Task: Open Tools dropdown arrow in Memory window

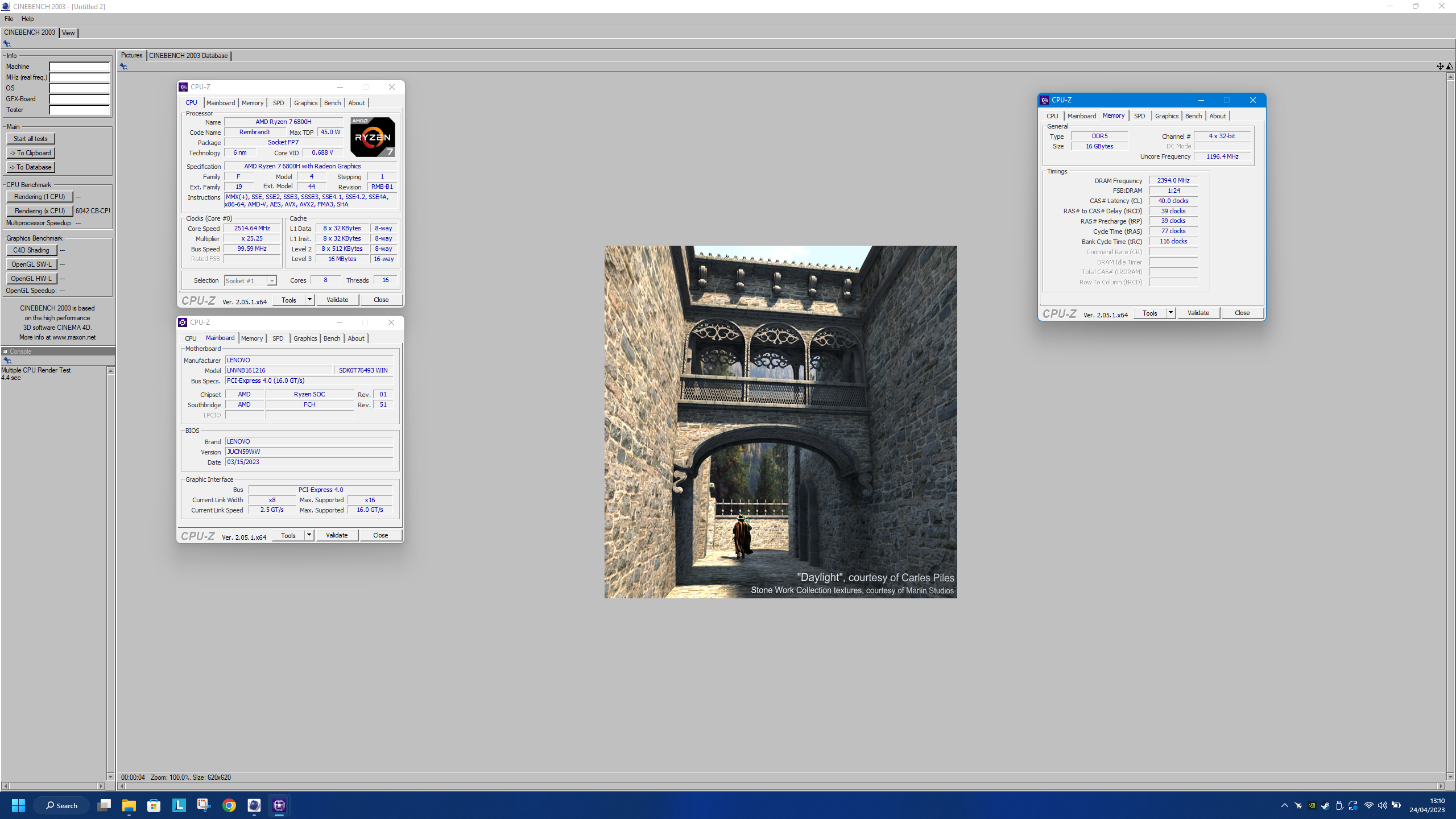Action: 1170,313
